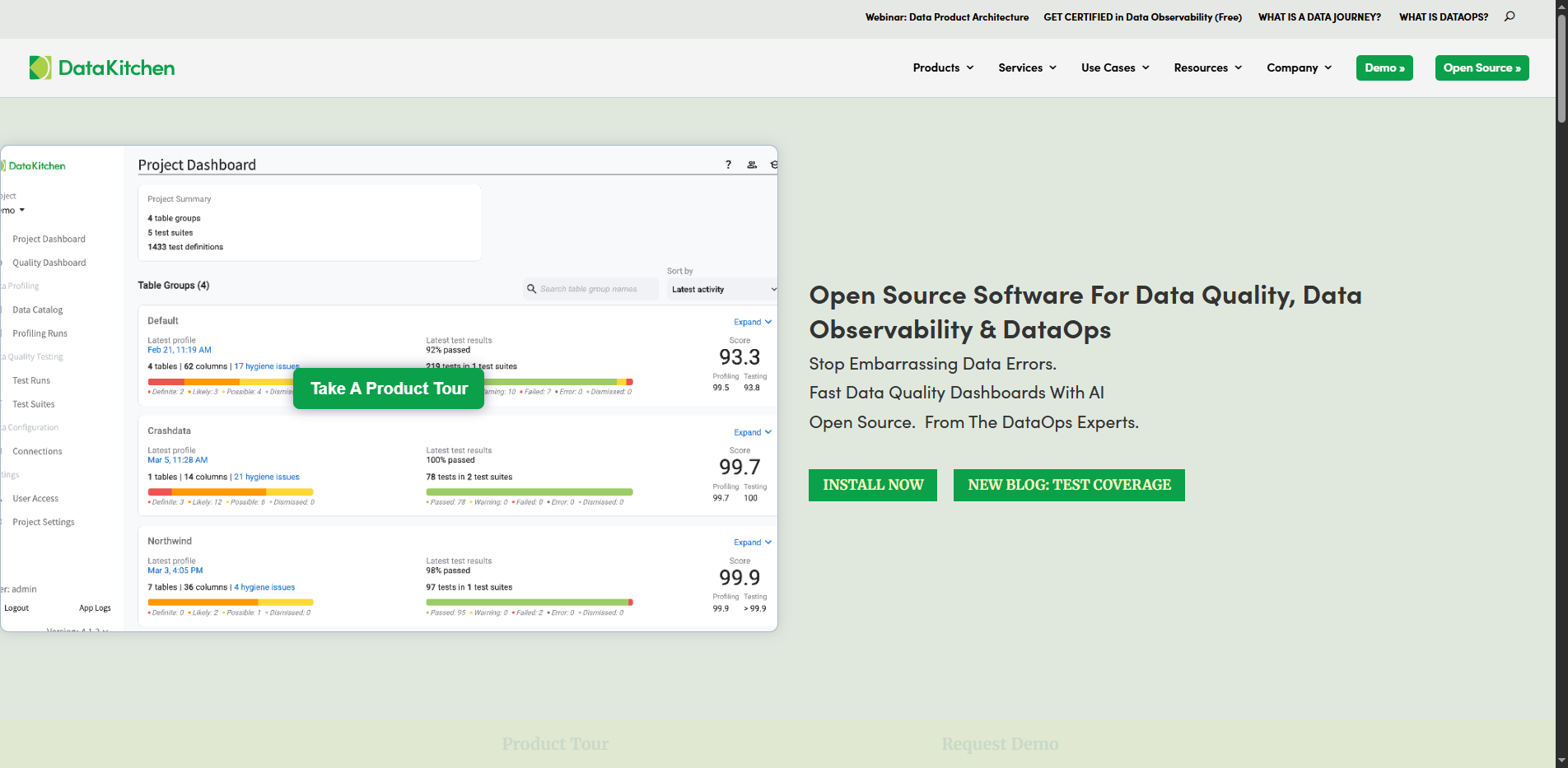Click the 93.3 score value
The height and width of the screenshot is (768, 1568).
click(740, 357)
